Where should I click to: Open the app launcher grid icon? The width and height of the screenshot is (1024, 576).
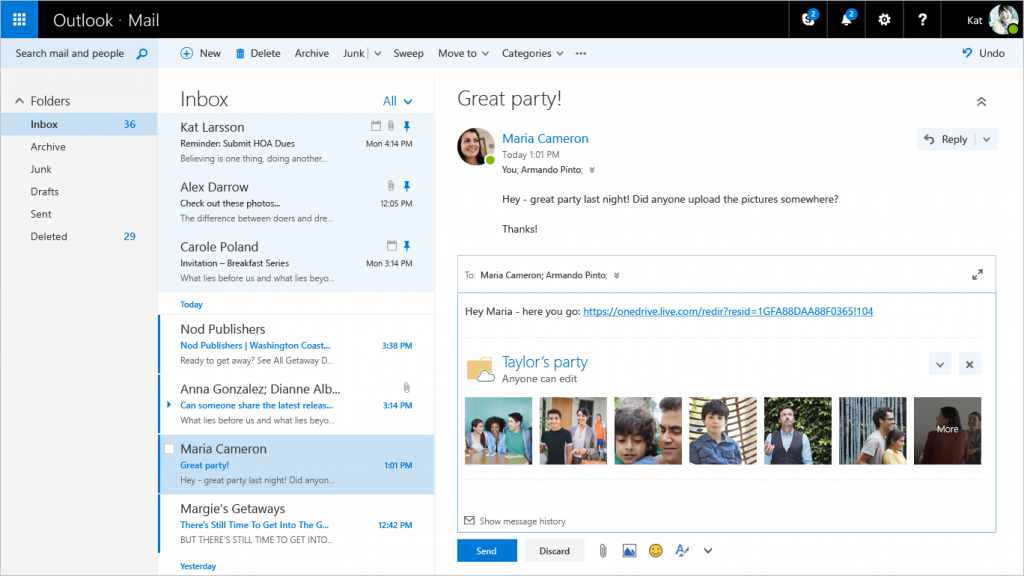[x=19, y=19]
